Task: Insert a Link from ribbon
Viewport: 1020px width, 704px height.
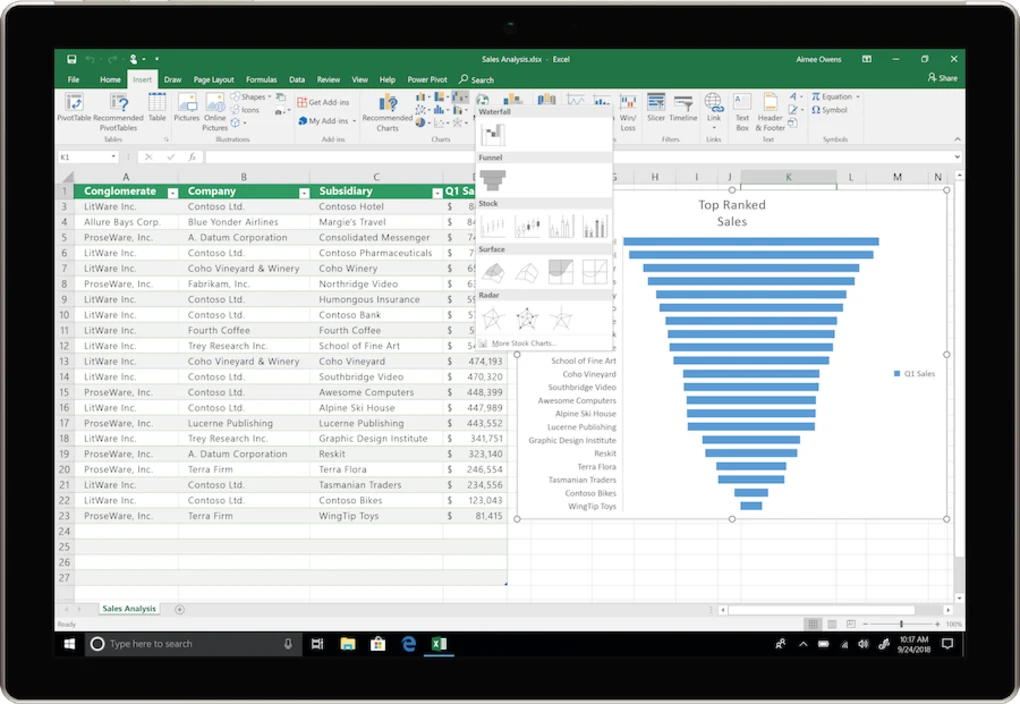Action: click(x=714, y=108)
